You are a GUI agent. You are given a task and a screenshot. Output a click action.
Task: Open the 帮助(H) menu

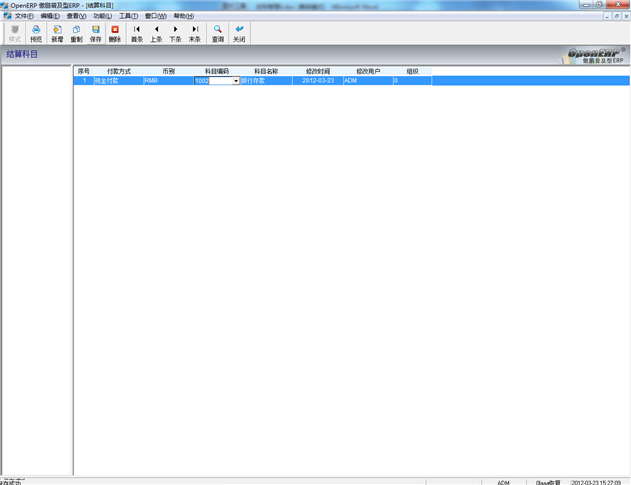(184, 16)
